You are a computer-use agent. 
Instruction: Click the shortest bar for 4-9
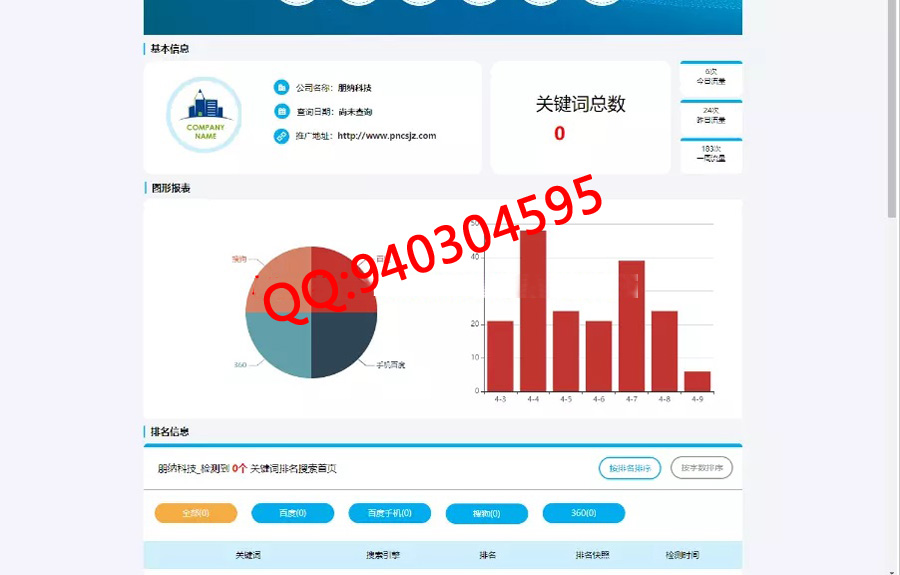pos(697,381)
